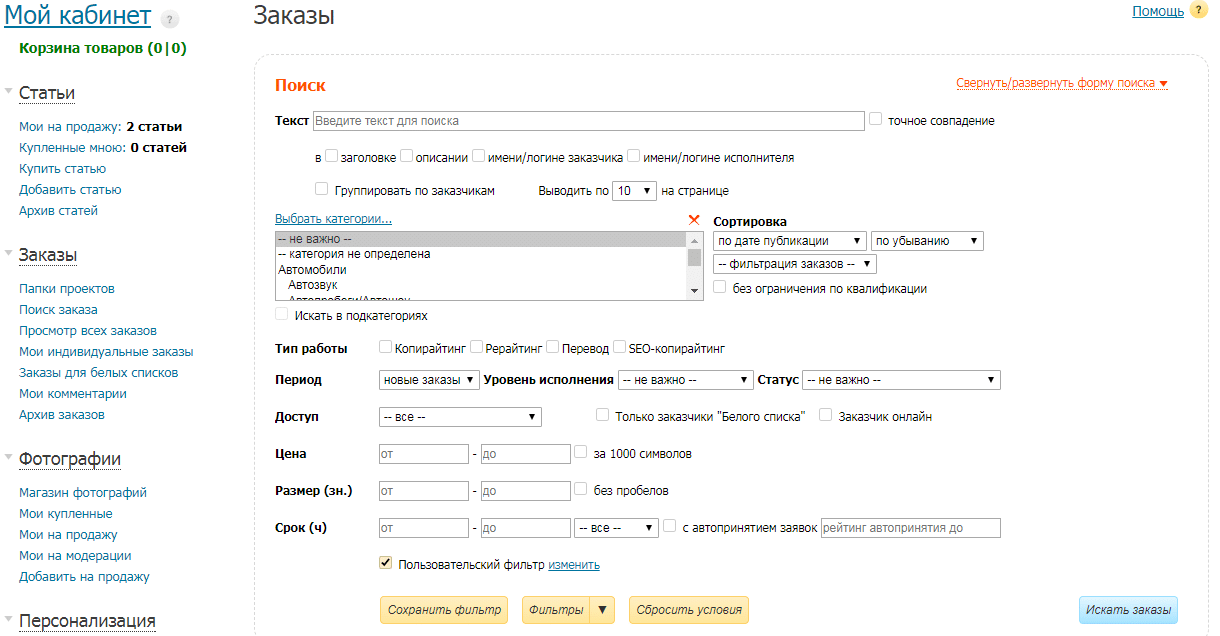Screen dimensions: 1220x636
Task: Check the без пробелов option
Action: click(x=580, y=490)
